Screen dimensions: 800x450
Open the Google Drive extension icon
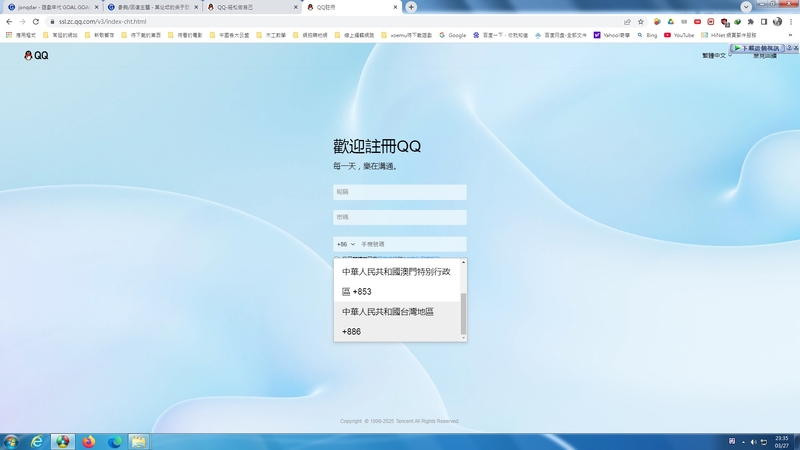click(x=670, y=21)
